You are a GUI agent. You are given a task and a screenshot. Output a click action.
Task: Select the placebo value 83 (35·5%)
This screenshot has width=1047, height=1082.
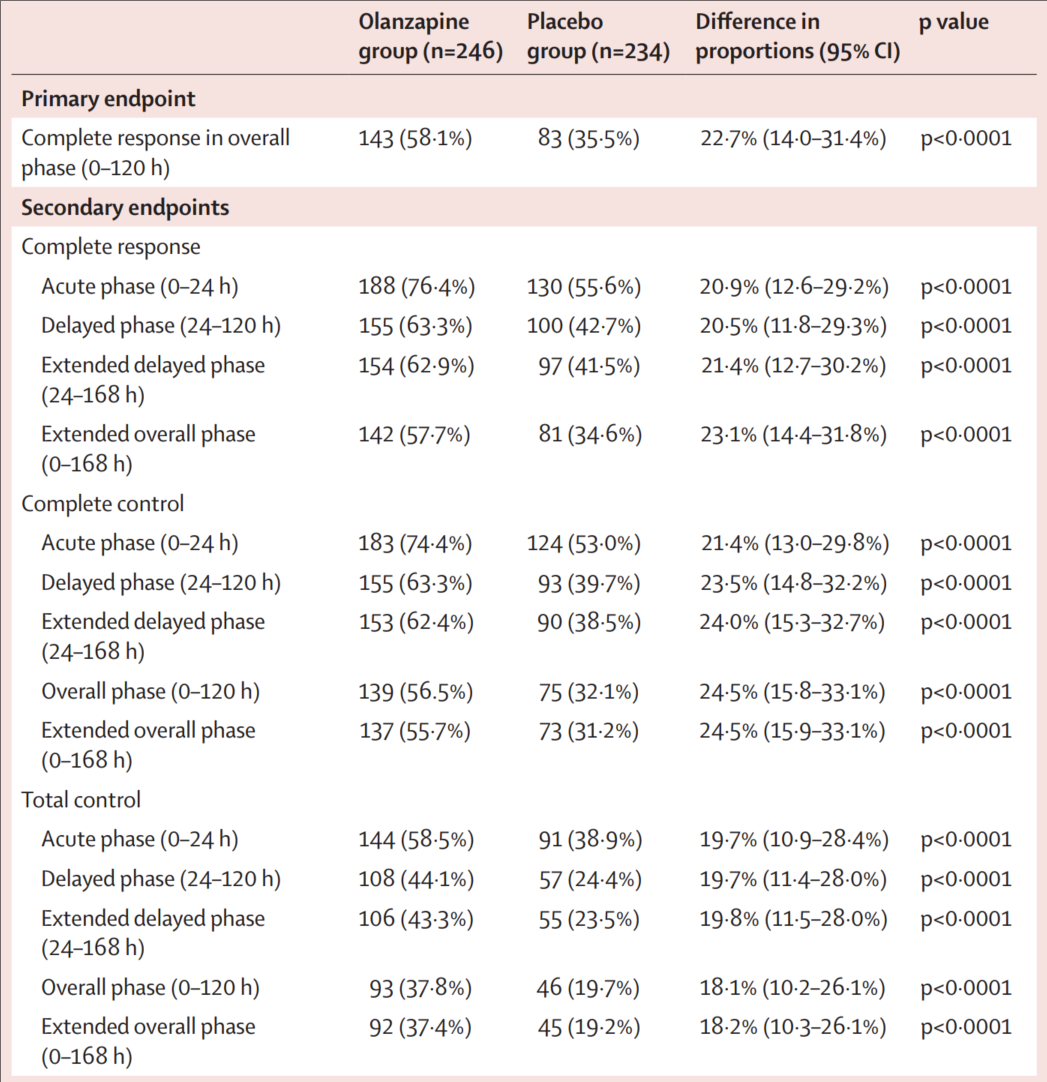click(x=589, y=139)
